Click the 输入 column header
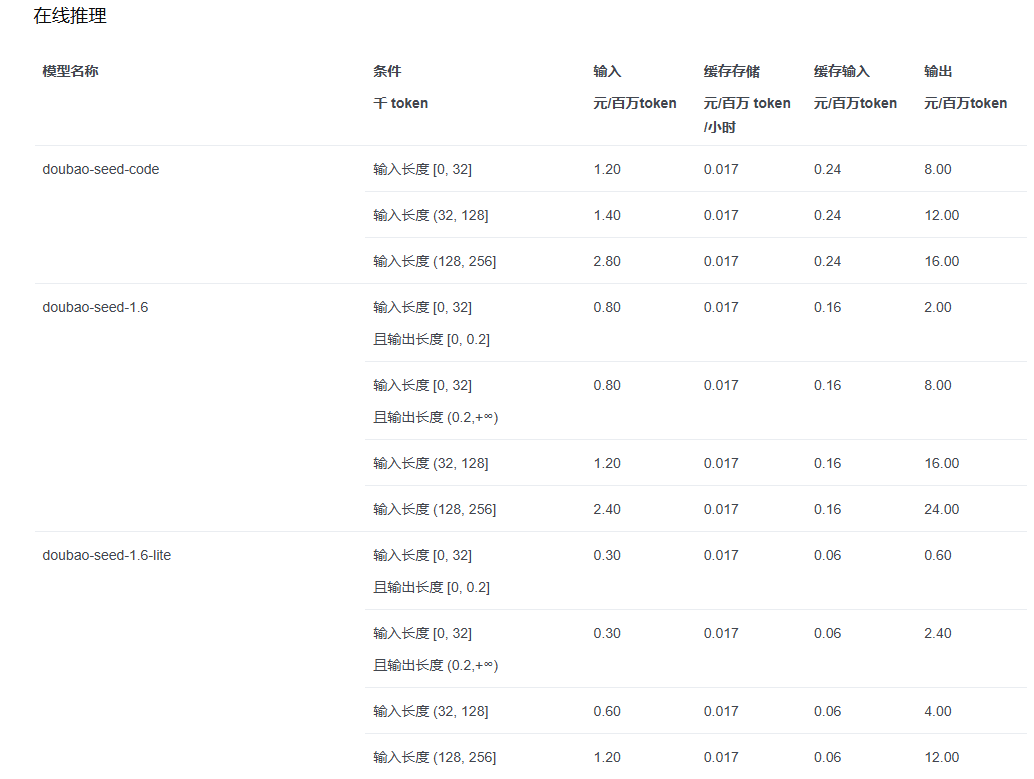 (607, 71)
